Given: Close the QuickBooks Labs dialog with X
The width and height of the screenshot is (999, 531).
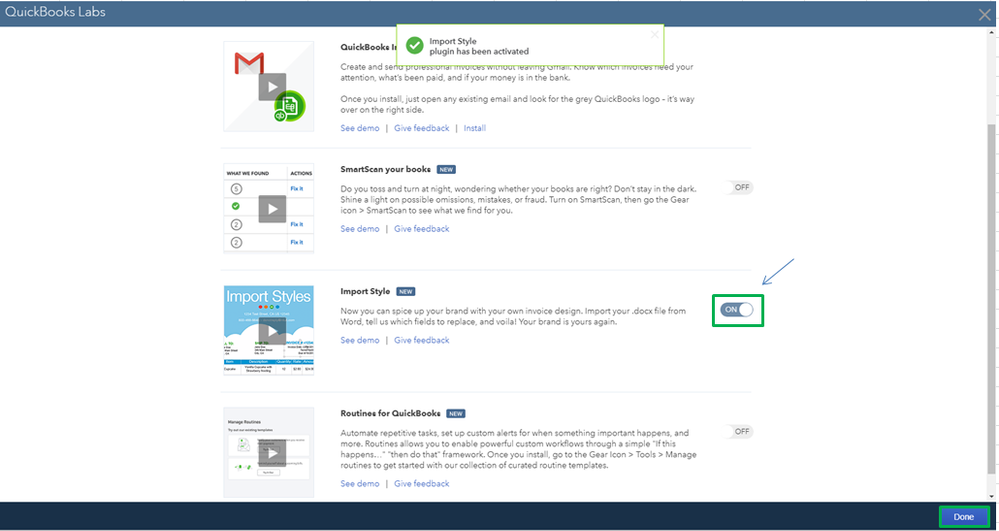Looking at the screenshot, I should pyautogui.click(x=985, y=15).
